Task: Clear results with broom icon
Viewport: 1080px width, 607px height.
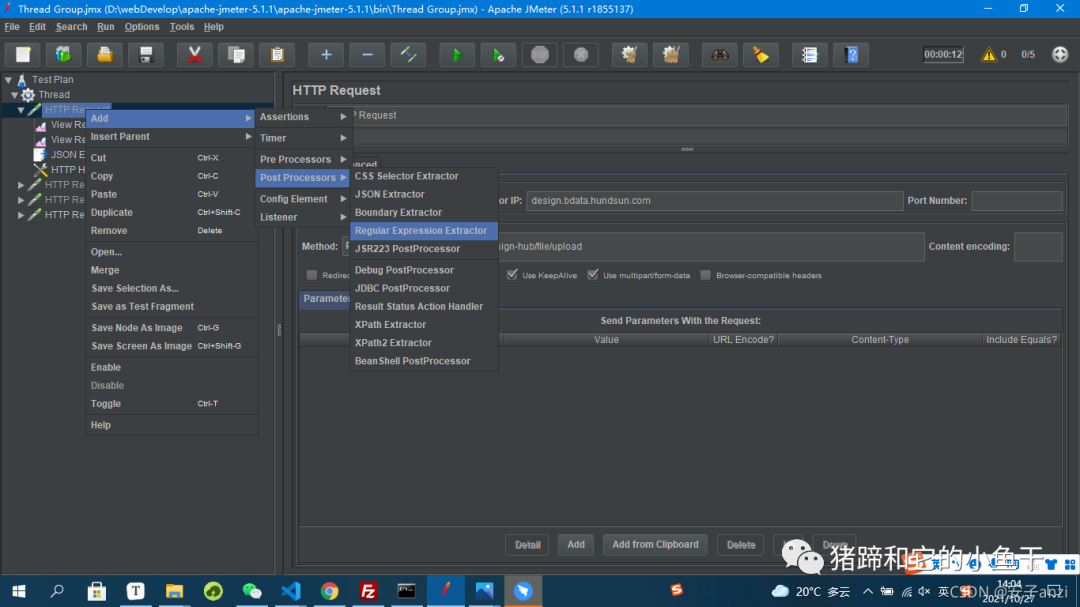Action: (630, 54)
